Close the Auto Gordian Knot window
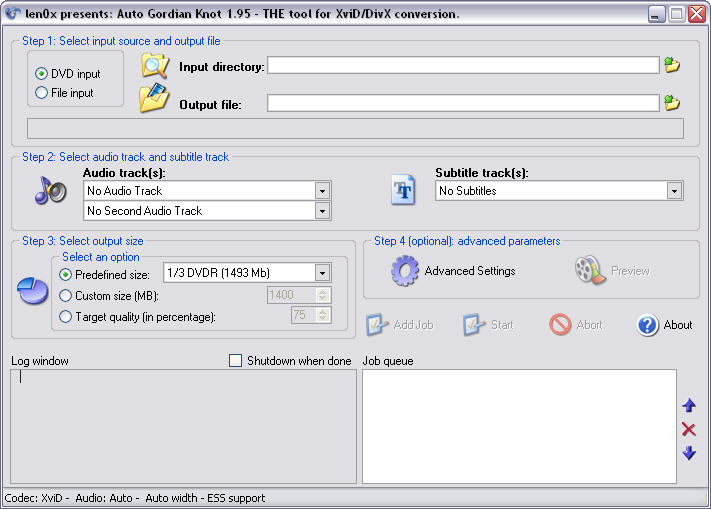Viewport: 711px width, 509px height. click(x=696, y=14)
